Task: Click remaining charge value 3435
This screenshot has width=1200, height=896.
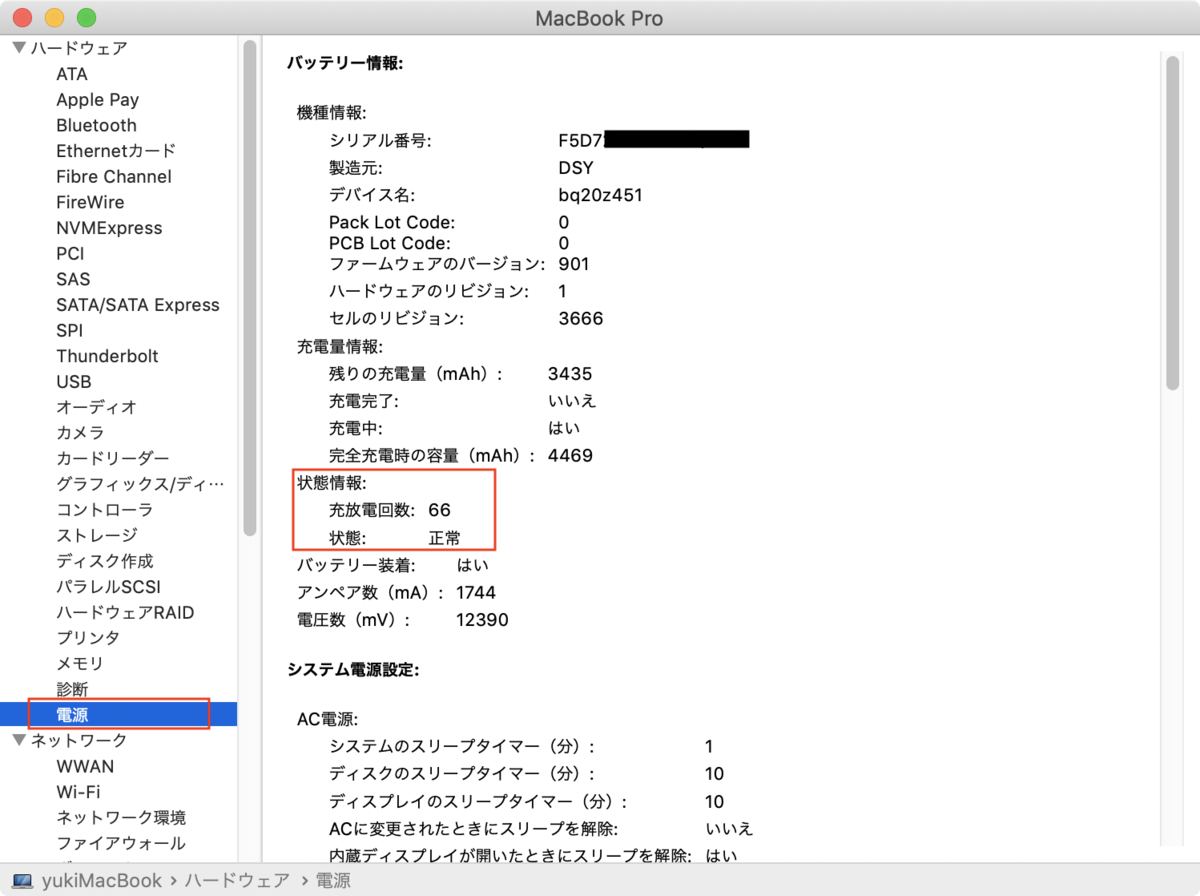Action: (x=570, y=374)
